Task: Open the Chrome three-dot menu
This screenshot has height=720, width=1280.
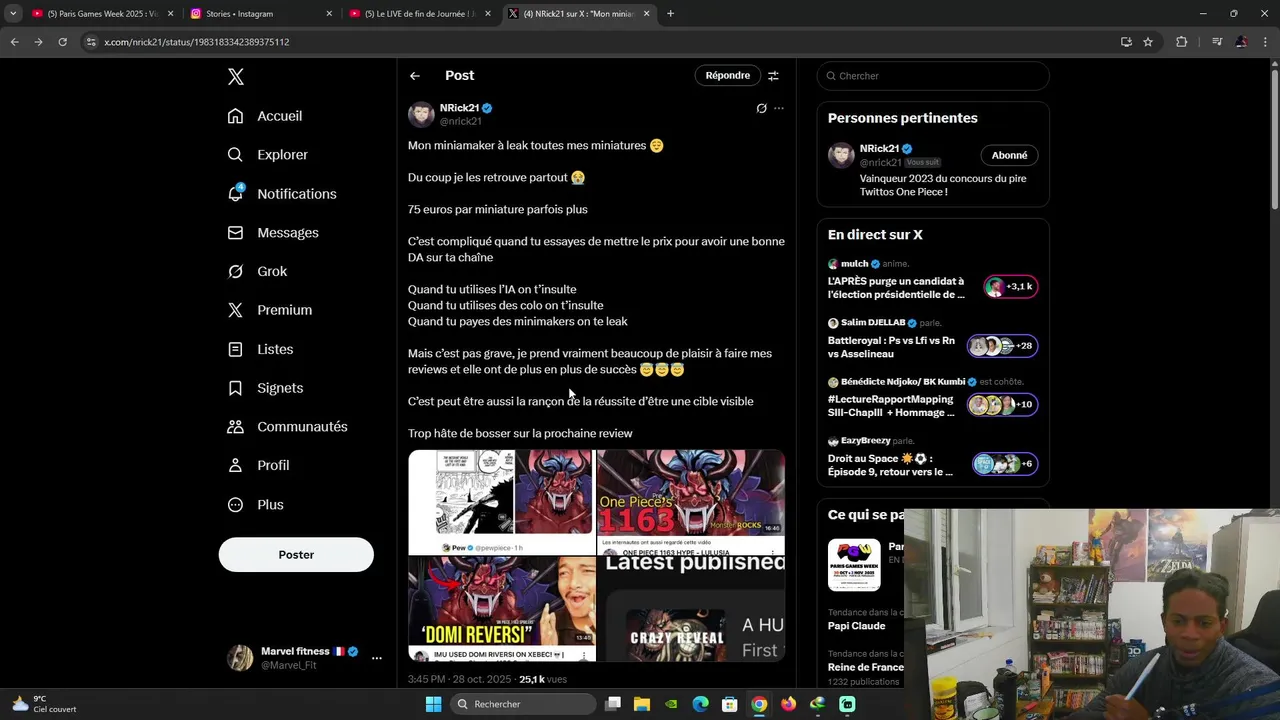Action: (x=1265, y=42)
